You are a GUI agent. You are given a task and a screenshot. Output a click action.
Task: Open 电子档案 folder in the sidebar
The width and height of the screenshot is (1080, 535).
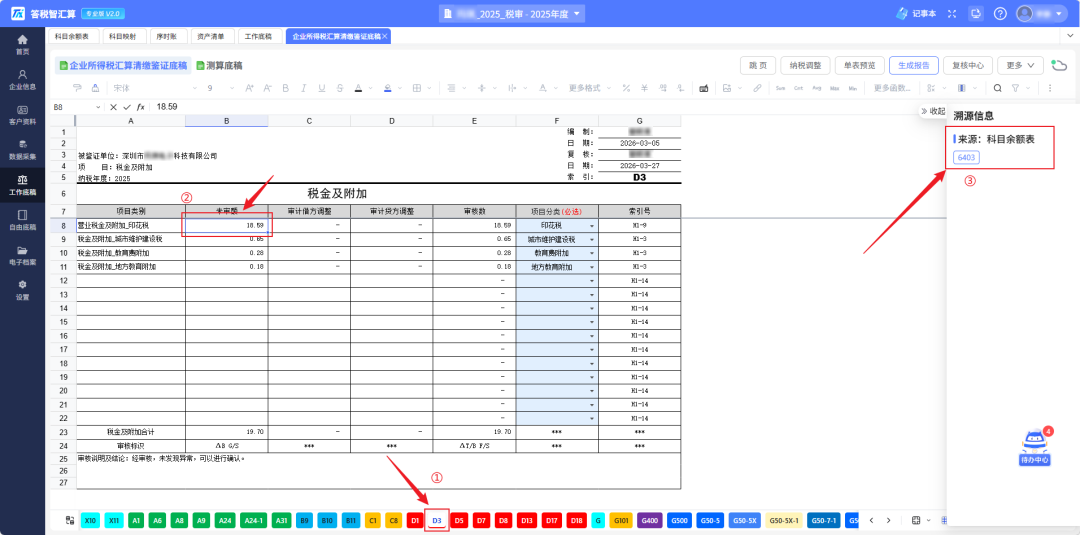23,255
